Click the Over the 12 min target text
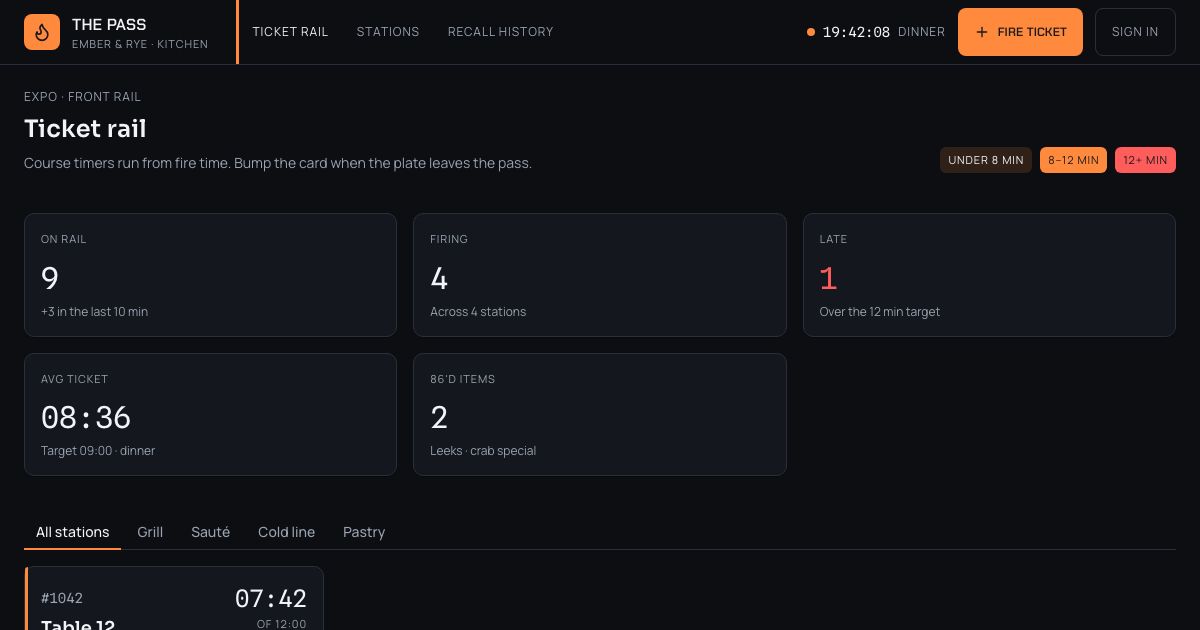Screen dimensions: 1200x630 pyautogui.click(x=880, y=312)
